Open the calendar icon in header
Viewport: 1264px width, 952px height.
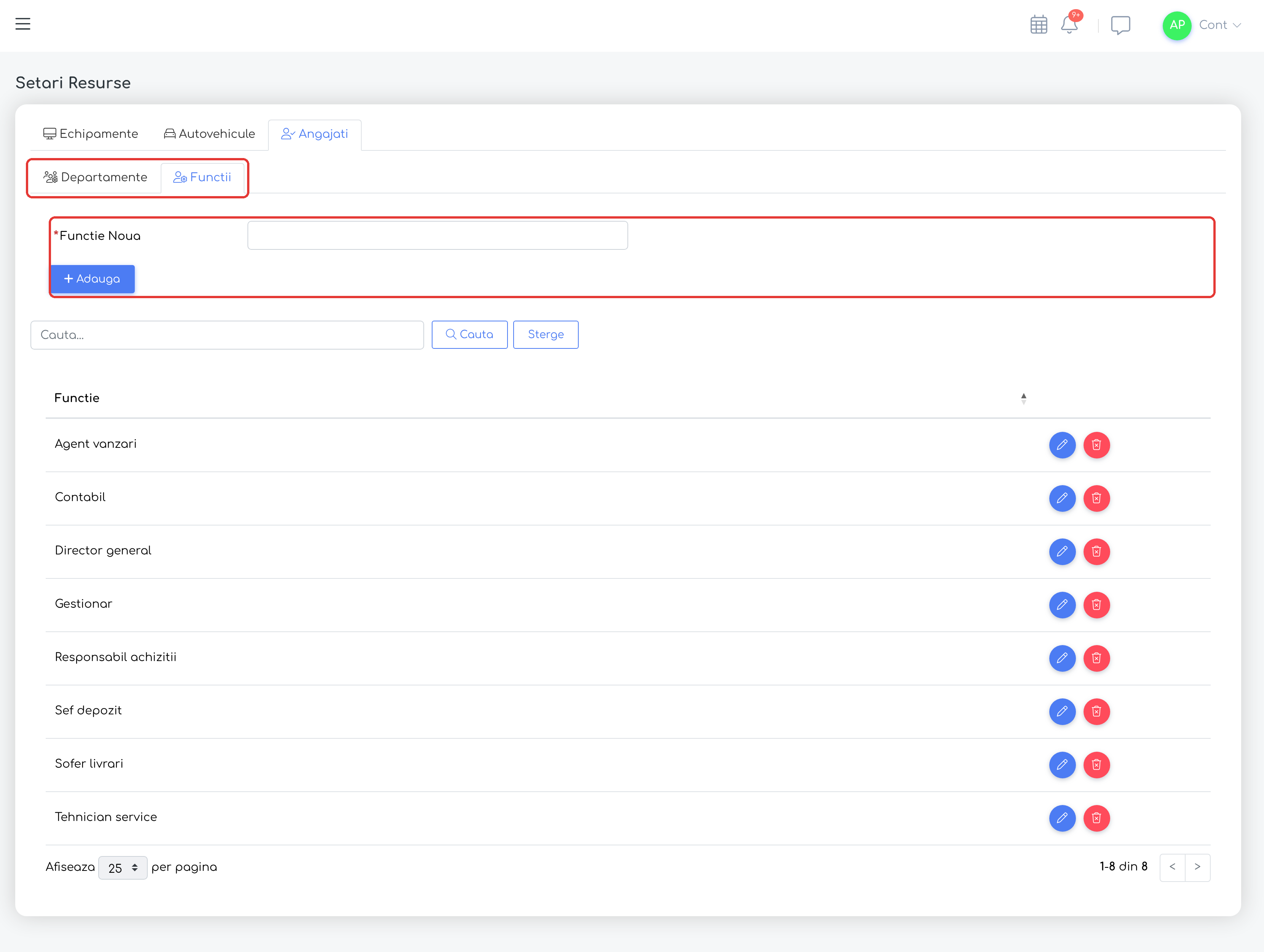[x=1038, y=25]
